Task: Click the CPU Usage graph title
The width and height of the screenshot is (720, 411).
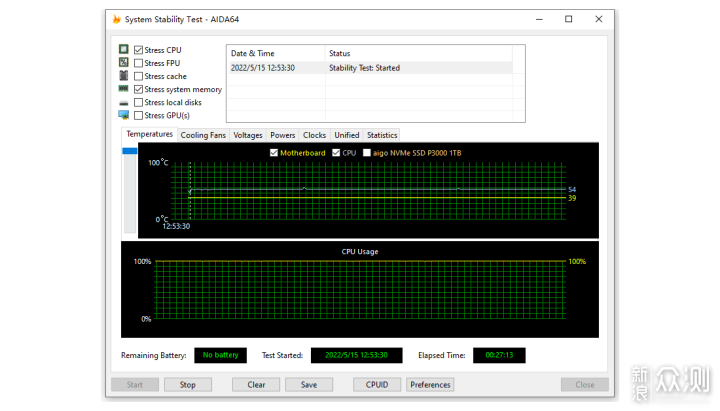Action: (360, 252)
